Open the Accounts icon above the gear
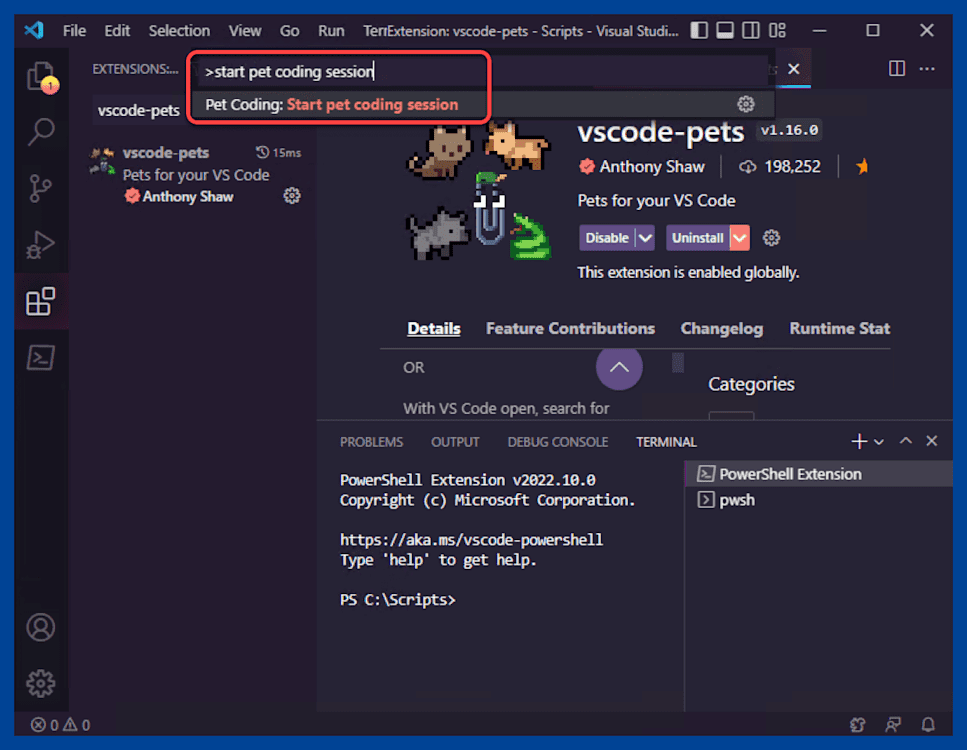 [41, 627]
